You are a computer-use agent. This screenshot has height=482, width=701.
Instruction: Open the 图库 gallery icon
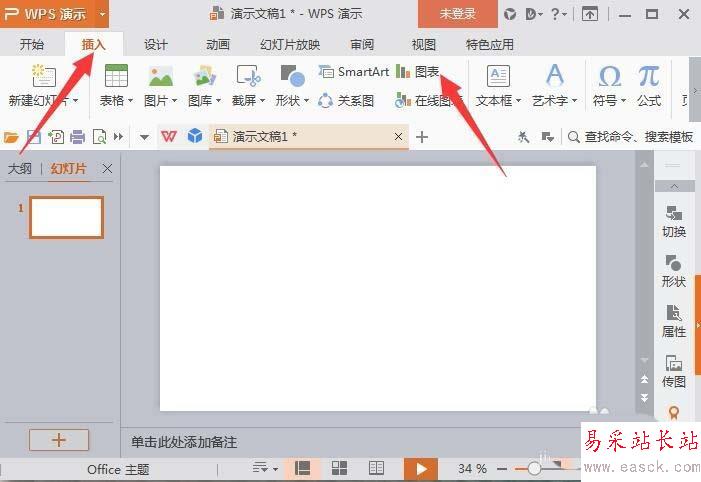pyautogui.click(x=205, y=76)
